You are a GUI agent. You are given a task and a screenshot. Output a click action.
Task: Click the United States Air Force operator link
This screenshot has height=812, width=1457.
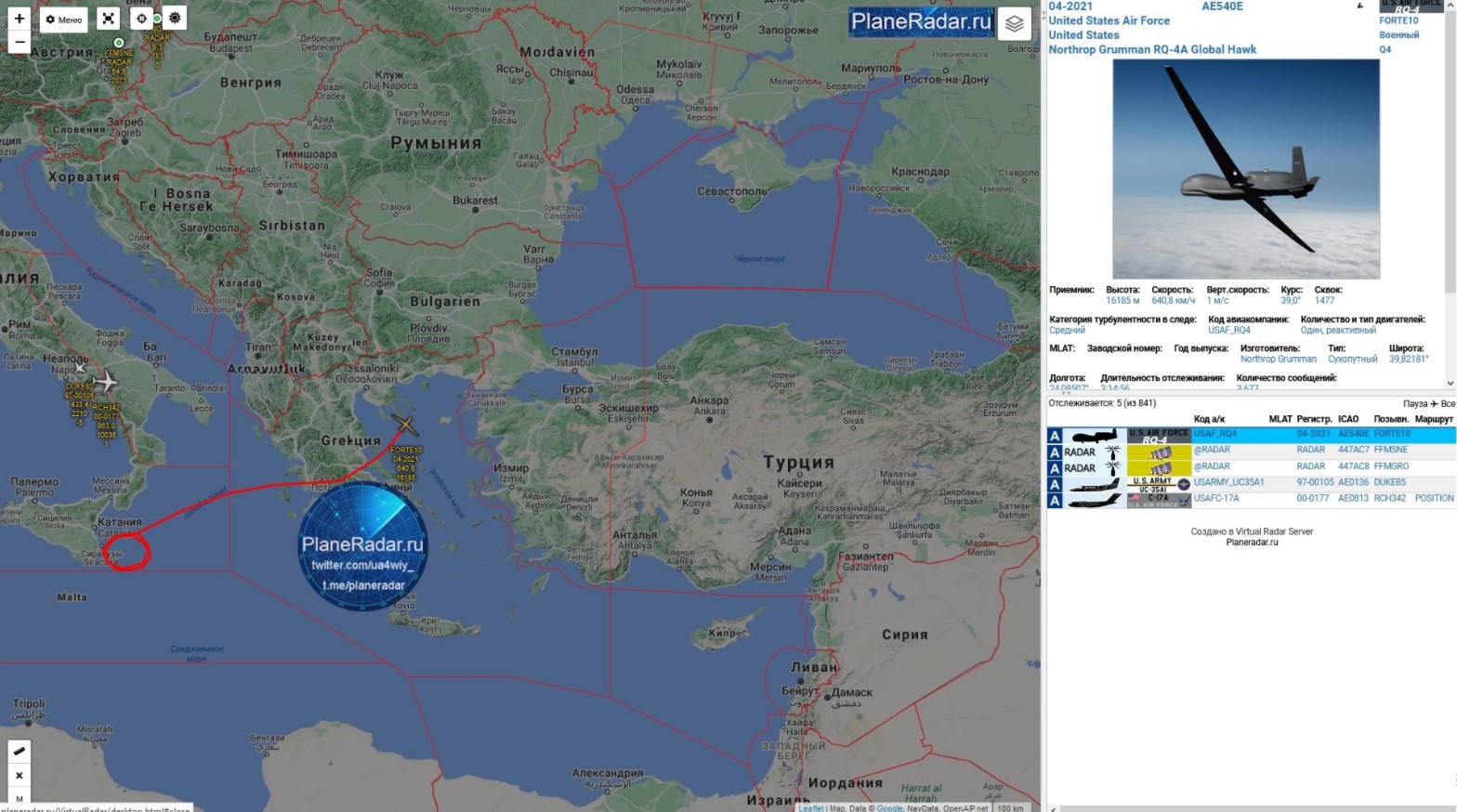click(x=1109, y=20)
